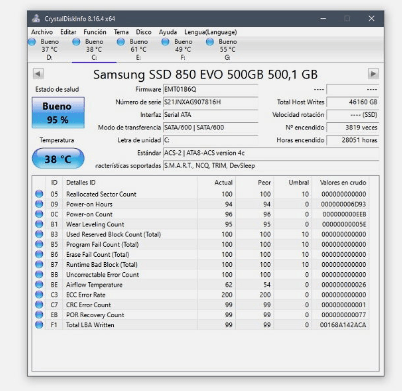Image resolution: width=402 pixels, height=391 pixels.
Task: Click the CrystalDiskInfo title bar app icon
Action: point(36,19)
